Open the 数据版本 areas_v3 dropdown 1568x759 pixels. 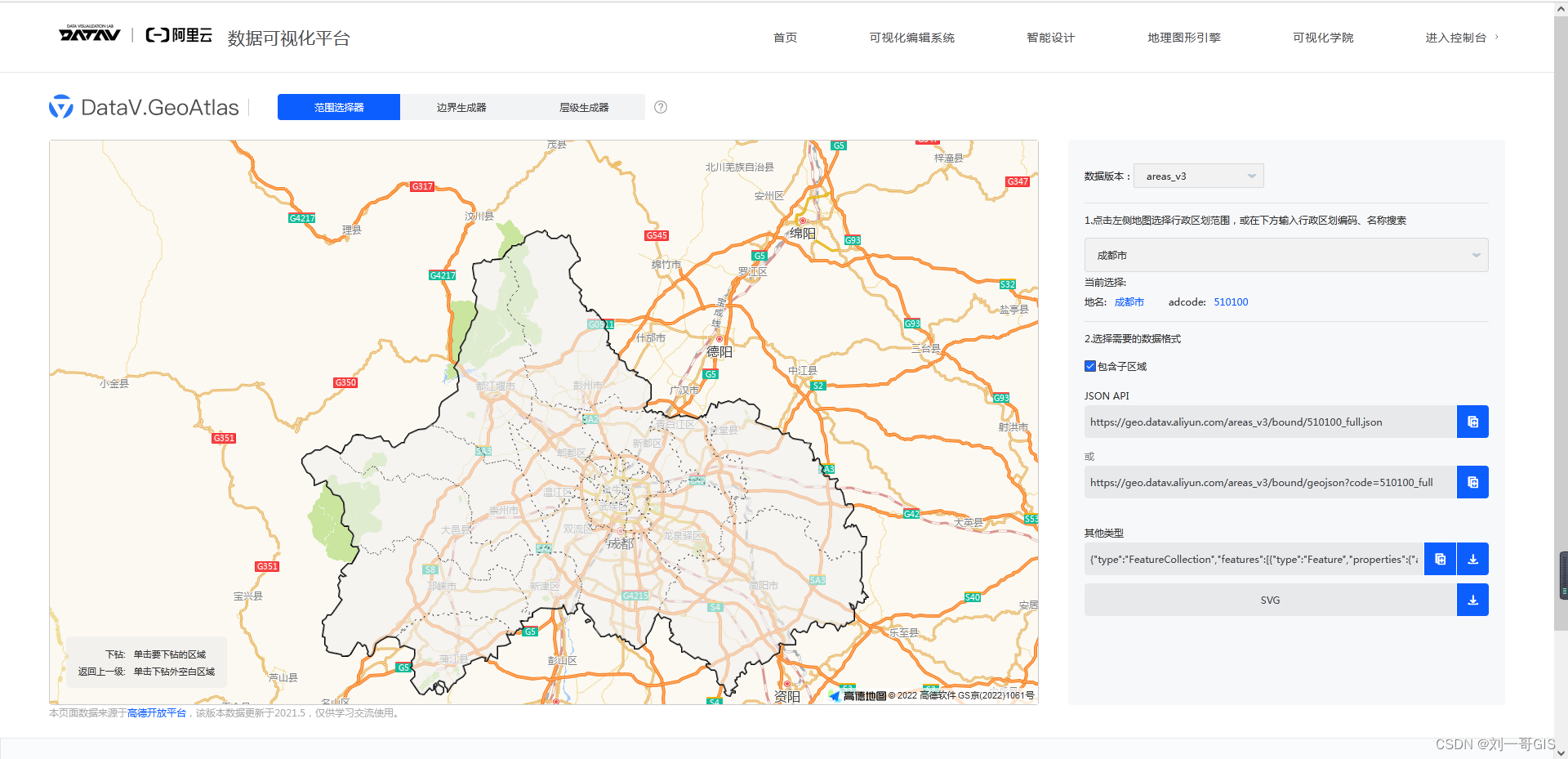pos(1199,176)
